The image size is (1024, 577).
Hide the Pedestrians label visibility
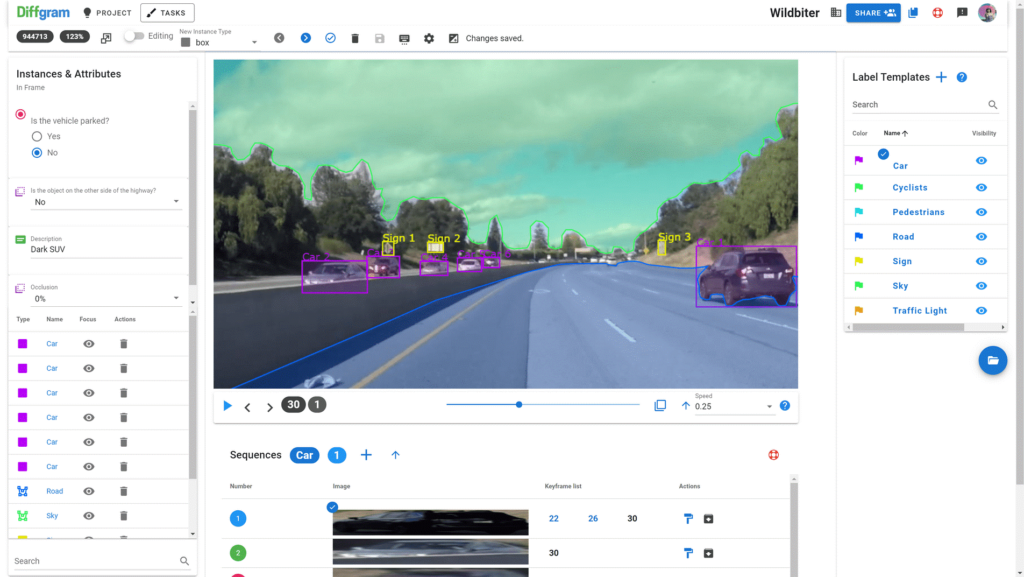pos(981,212)
